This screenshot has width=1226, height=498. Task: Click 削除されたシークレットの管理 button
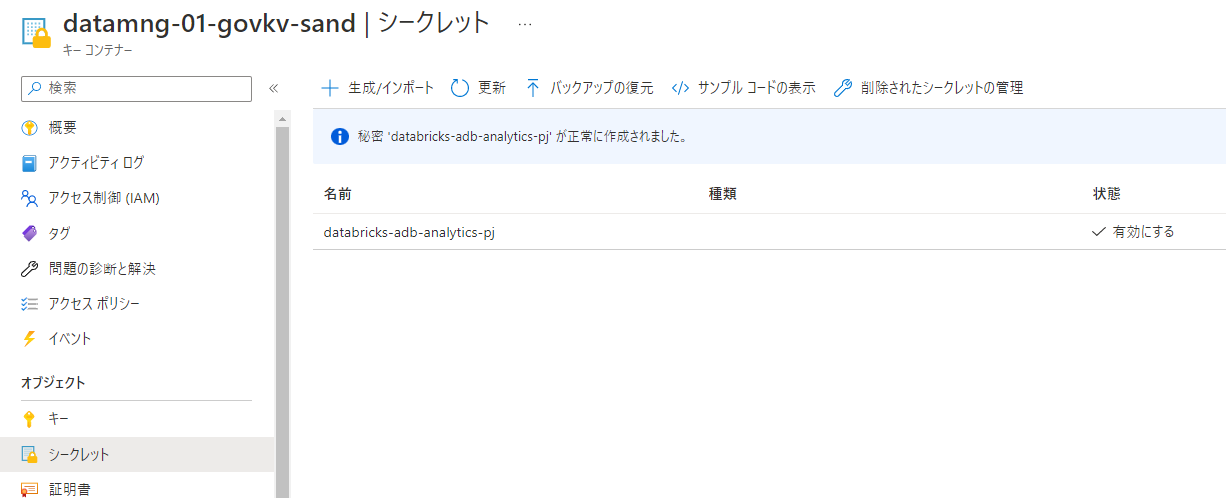coord(928,88)
